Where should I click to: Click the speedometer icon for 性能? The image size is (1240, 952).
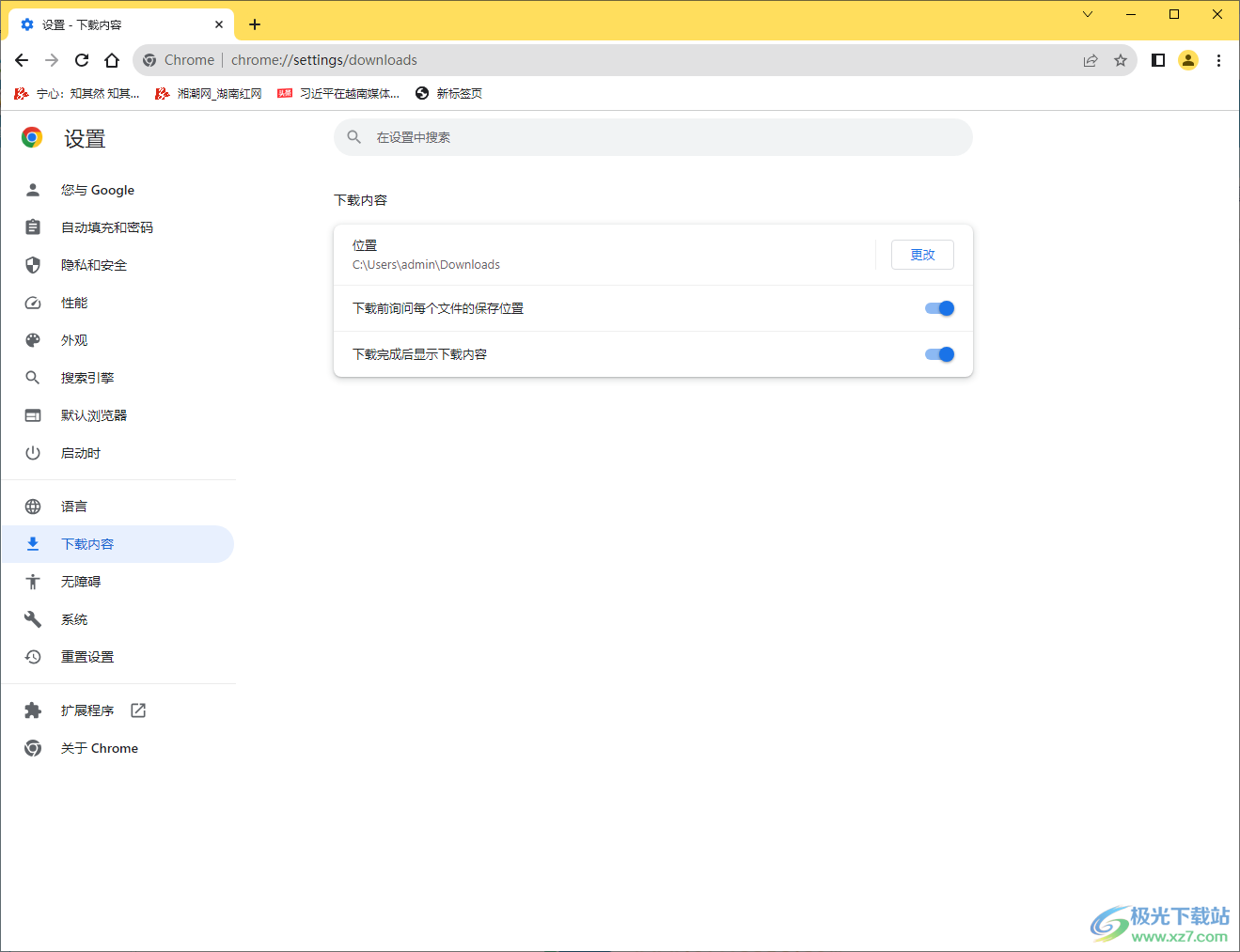33,303
